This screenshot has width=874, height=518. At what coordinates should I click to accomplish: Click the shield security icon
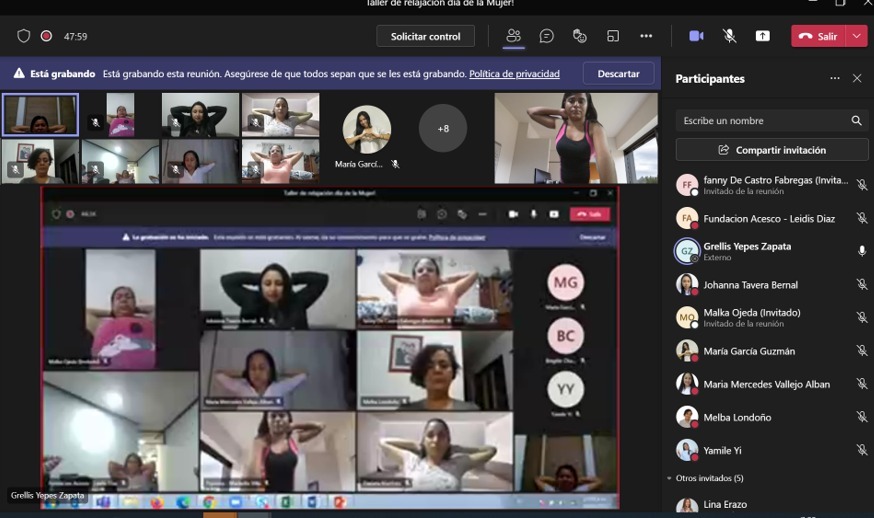(x=24, y=36)
